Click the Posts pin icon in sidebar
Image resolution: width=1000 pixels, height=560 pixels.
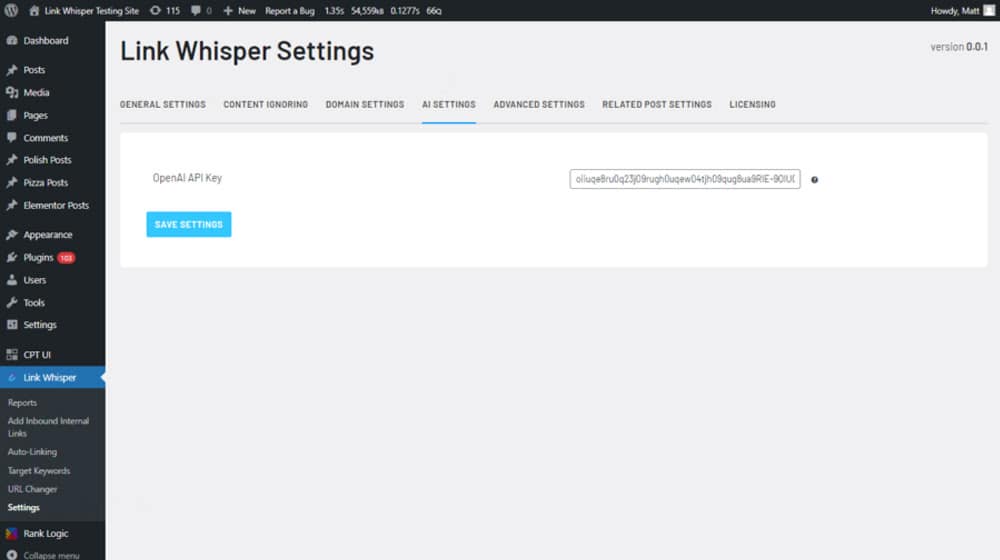tap(11, 70)
